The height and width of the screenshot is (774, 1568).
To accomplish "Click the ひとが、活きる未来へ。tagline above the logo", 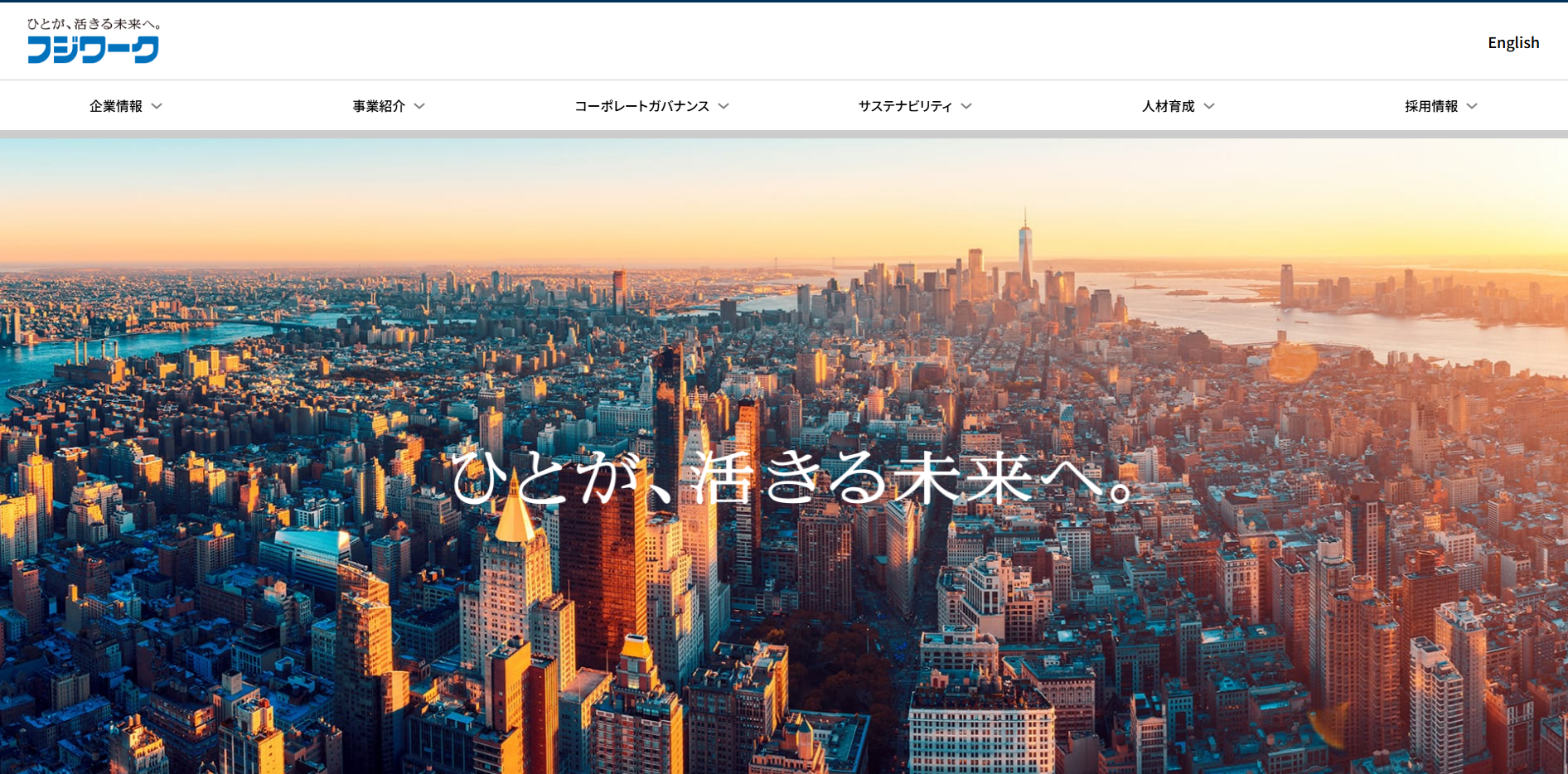I will pyautogui.click(x=94, y=23).
